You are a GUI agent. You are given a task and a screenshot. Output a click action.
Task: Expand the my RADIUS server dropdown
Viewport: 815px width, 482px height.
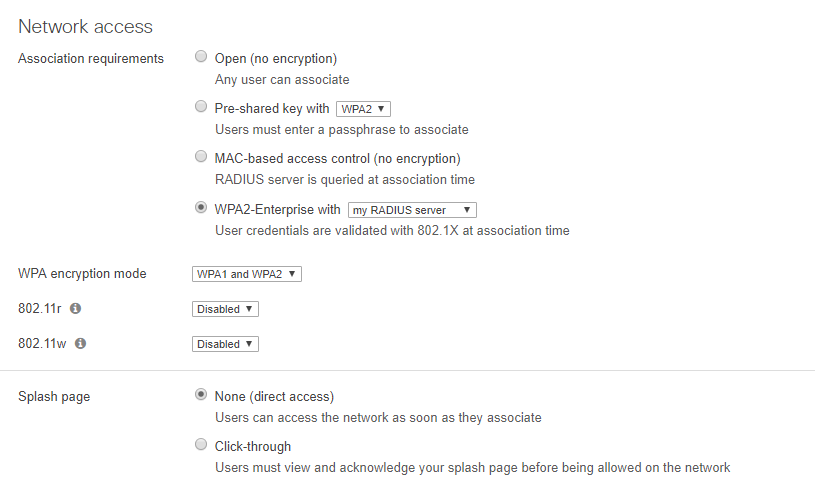pos(412,210)
